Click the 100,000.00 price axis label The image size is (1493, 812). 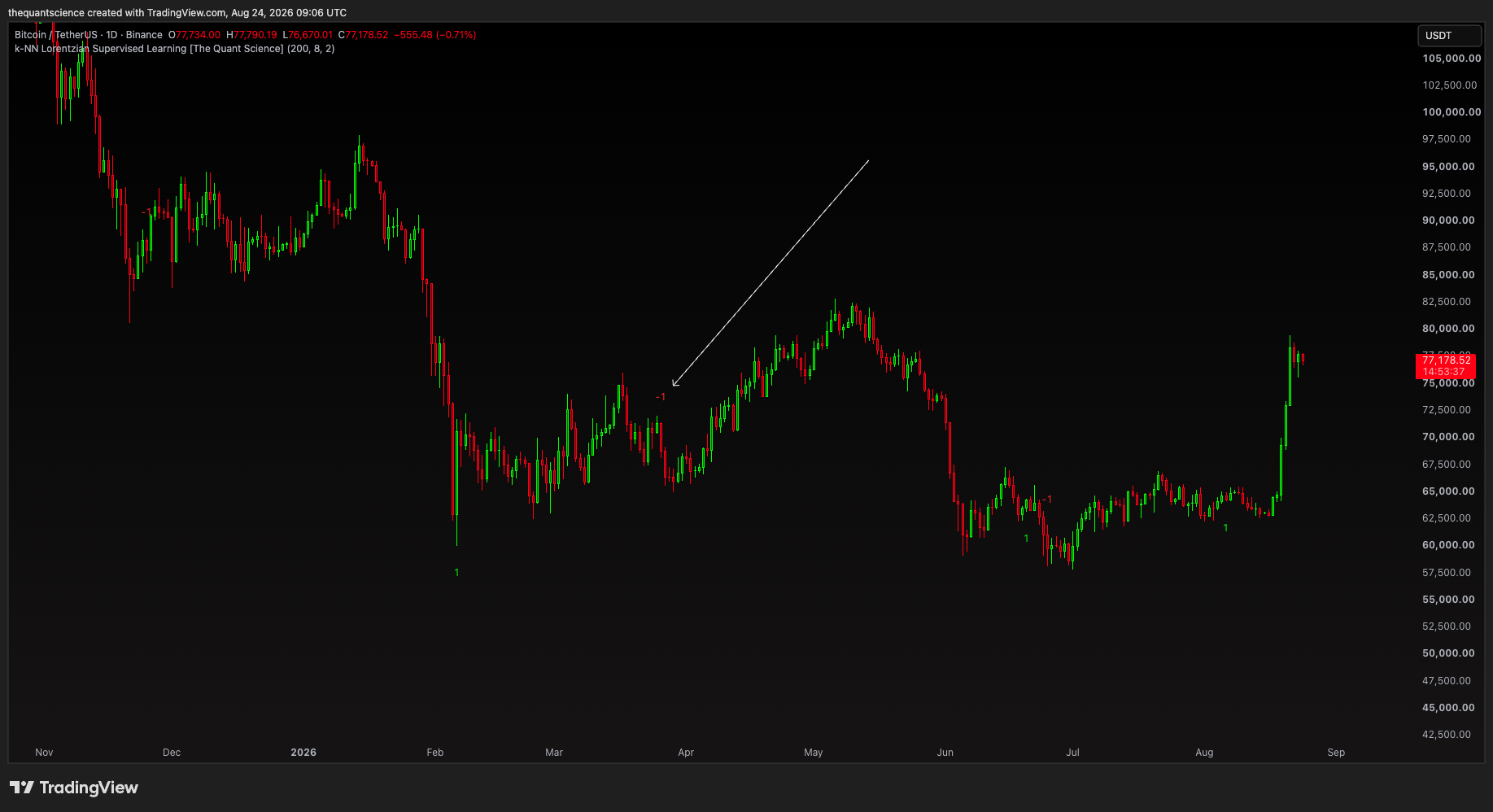click(x=1452, y=112)
